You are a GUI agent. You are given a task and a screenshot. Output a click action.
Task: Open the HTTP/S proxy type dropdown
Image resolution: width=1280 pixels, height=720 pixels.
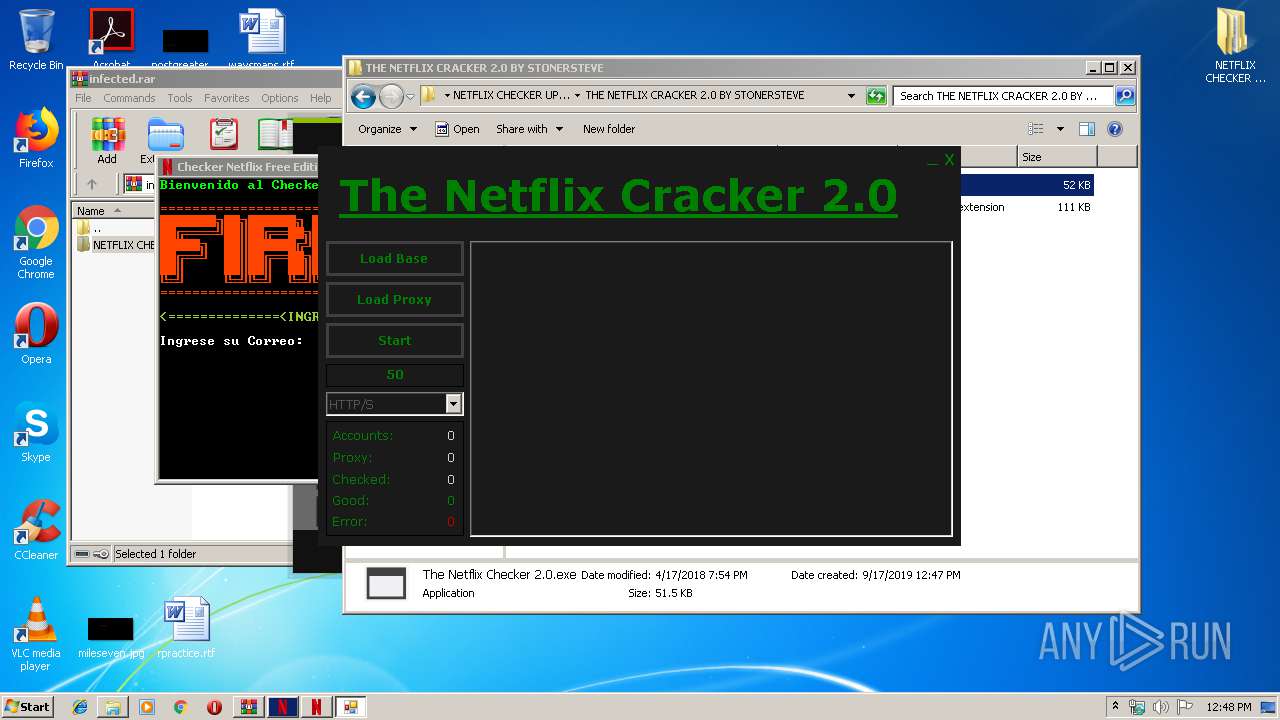[453, 404]
